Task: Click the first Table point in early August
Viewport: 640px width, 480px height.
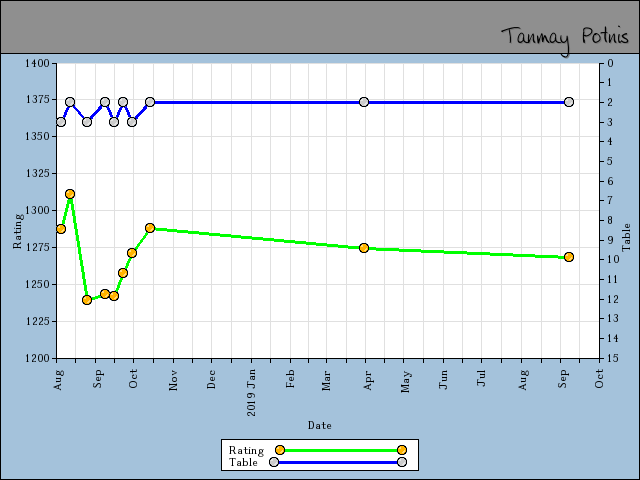Action: (x=61, y=122)
